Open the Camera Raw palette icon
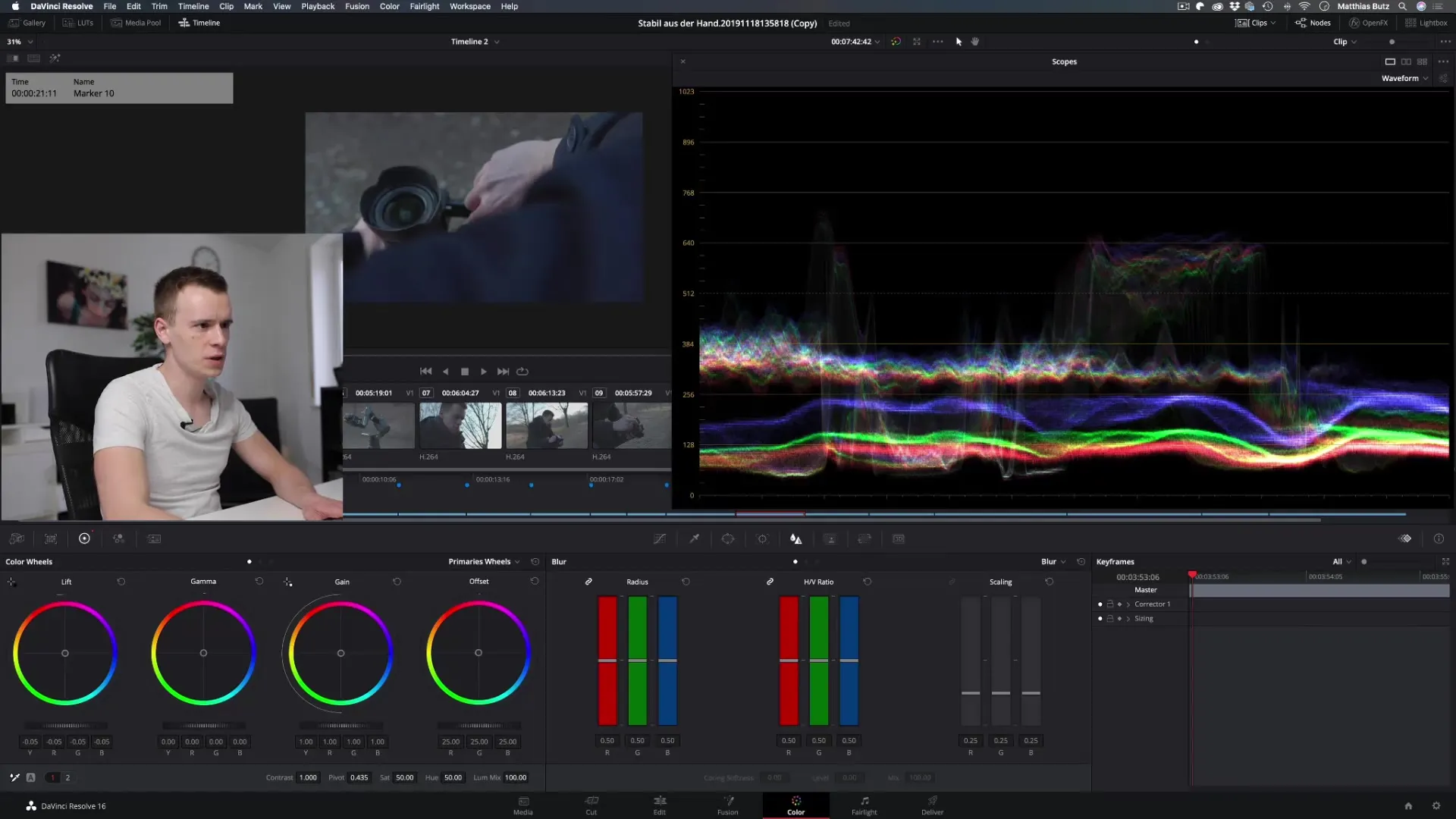The image size is (1456, 819). 17,538
